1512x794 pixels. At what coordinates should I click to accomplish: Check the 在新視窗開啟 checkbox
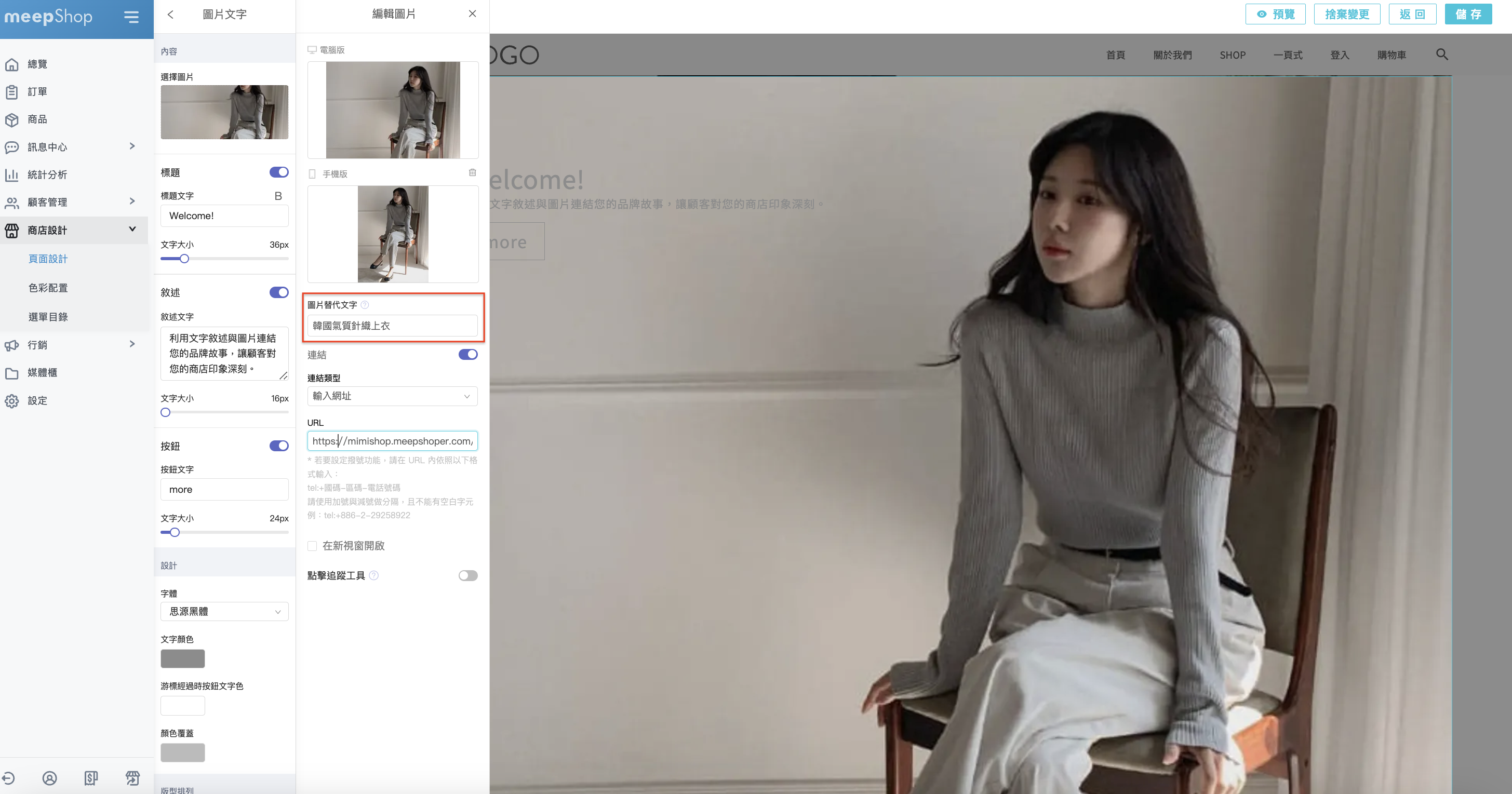point(312,546)
